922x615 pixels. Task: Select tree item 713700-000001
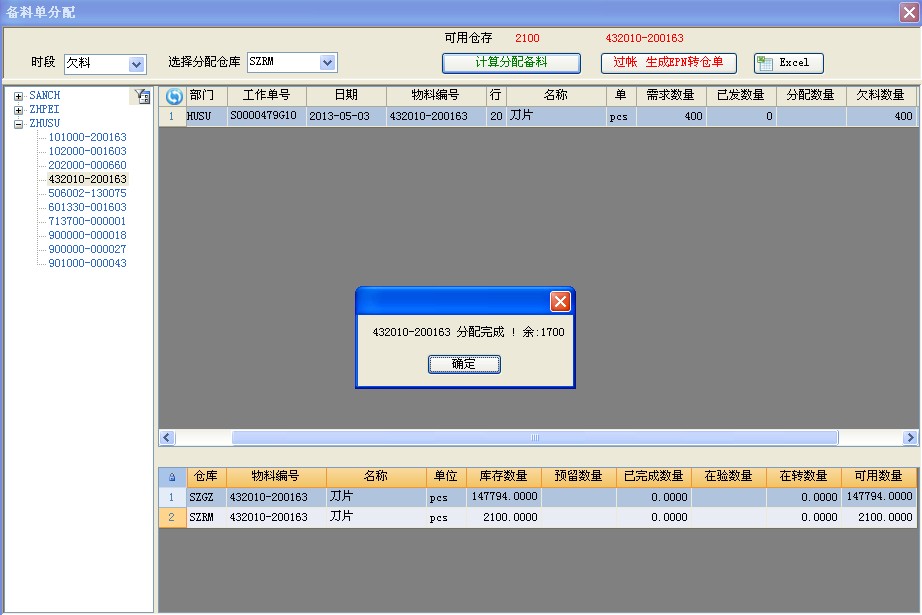pyautogui.click(x=87, y=222)
